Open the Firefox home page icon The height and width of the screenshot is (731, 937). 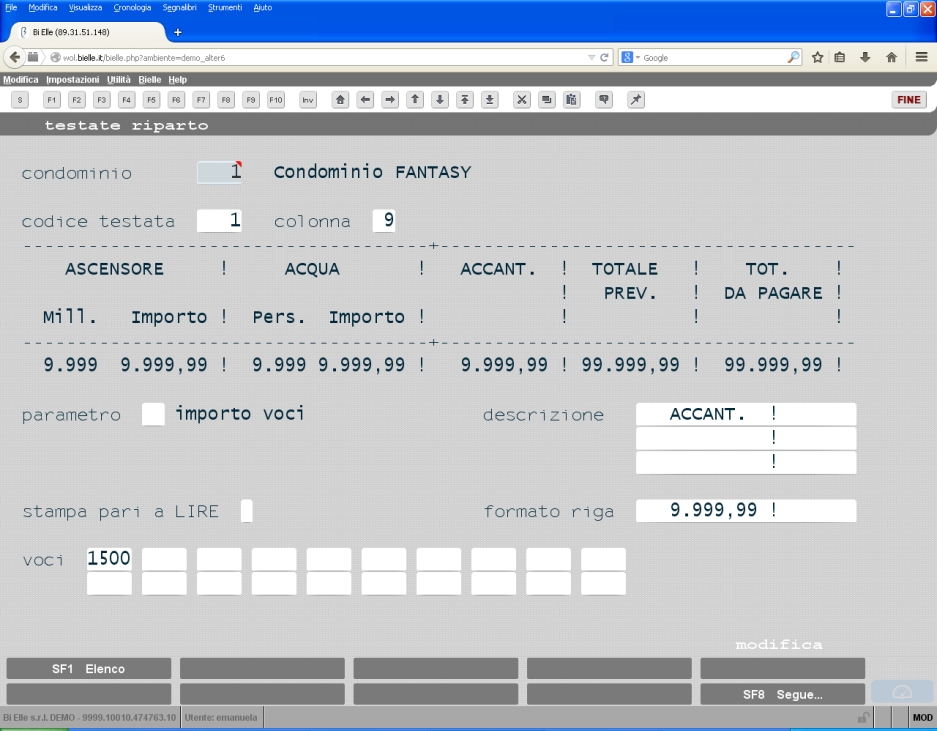892,57
